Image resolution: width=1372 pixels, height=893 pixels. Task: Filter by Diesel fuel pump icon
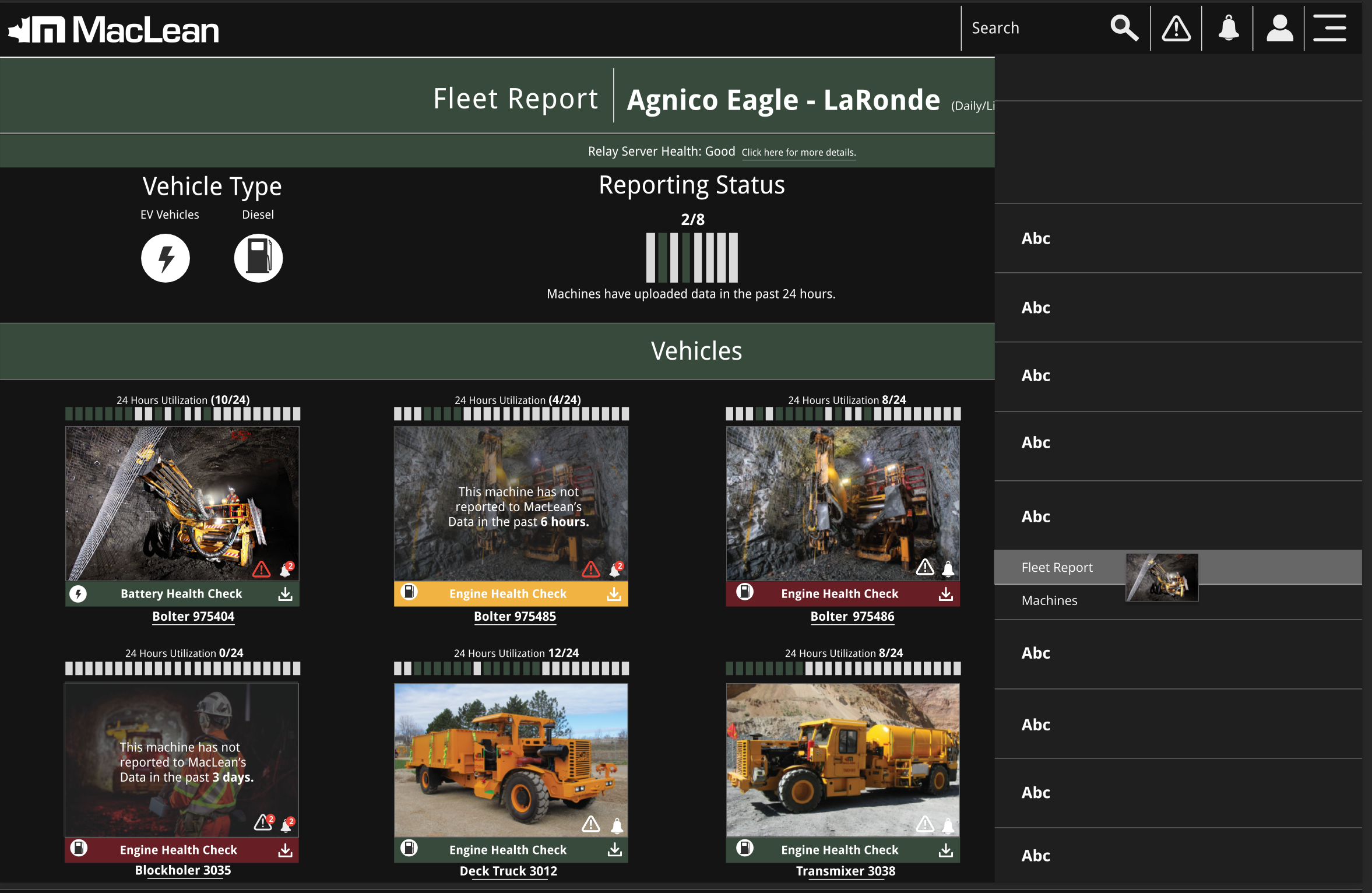click(258, 258)
